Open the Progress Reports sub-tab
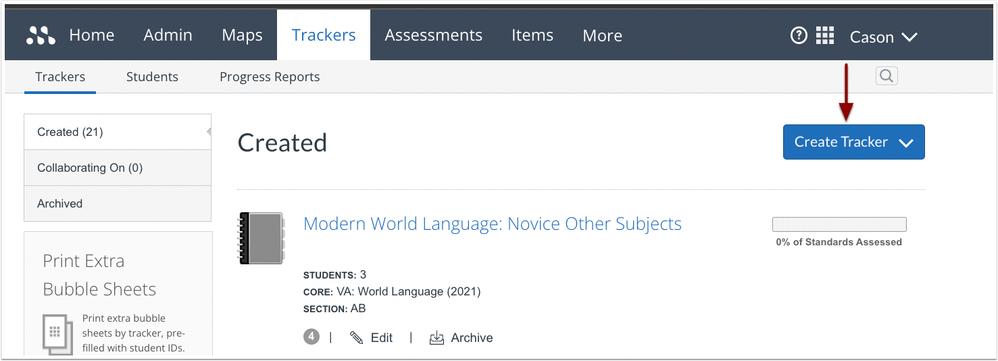 [270, 77]
